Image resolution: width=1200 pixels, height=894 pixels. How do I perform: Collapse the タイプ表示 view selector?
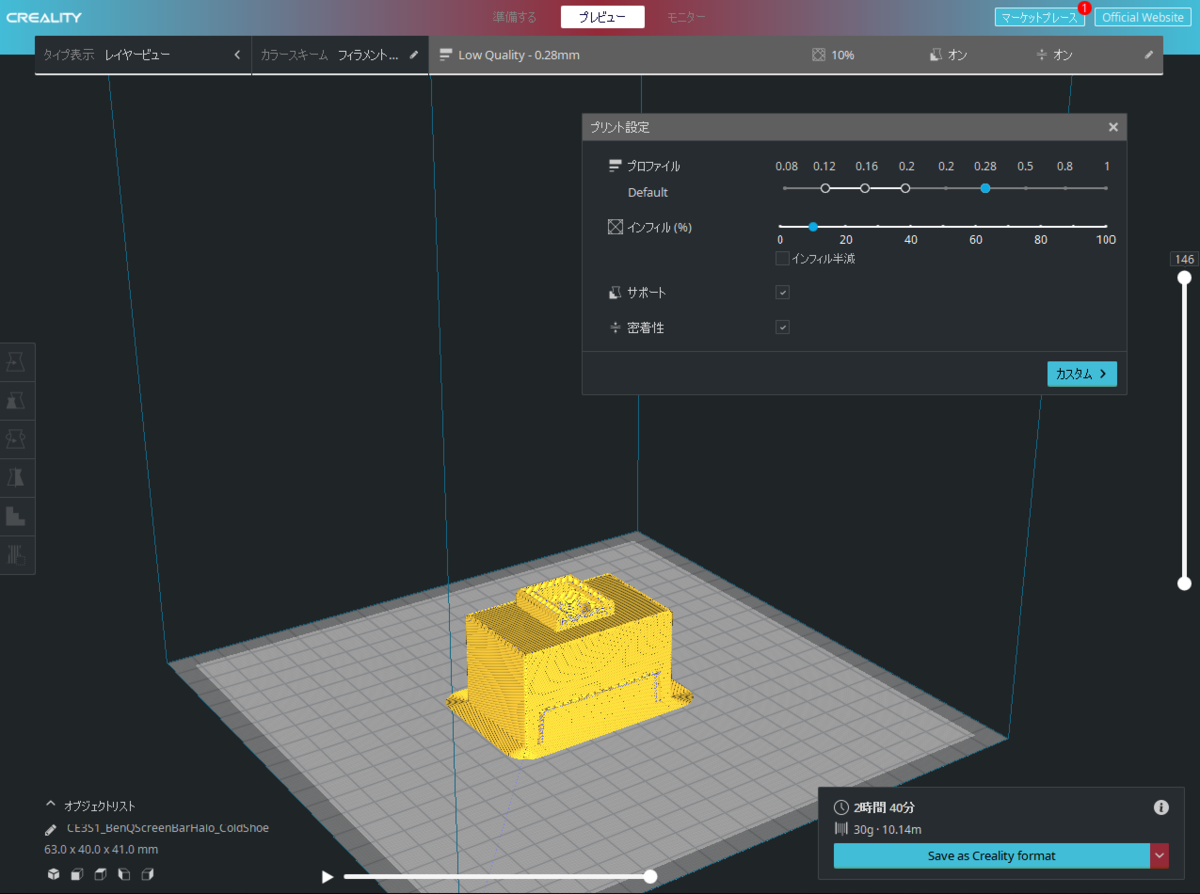tap(237, 55)
